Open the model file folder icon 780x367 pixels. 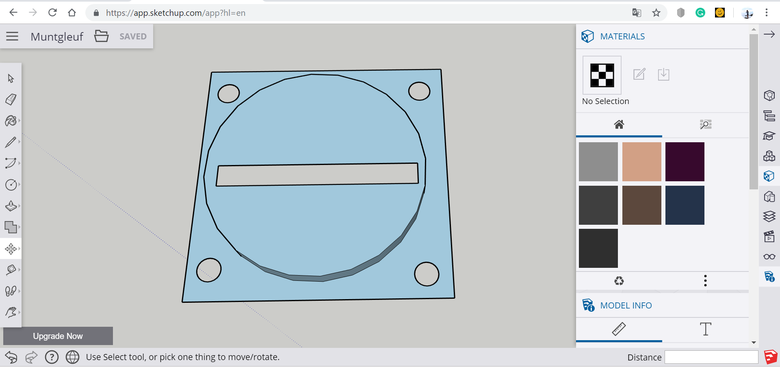point(101,36)
